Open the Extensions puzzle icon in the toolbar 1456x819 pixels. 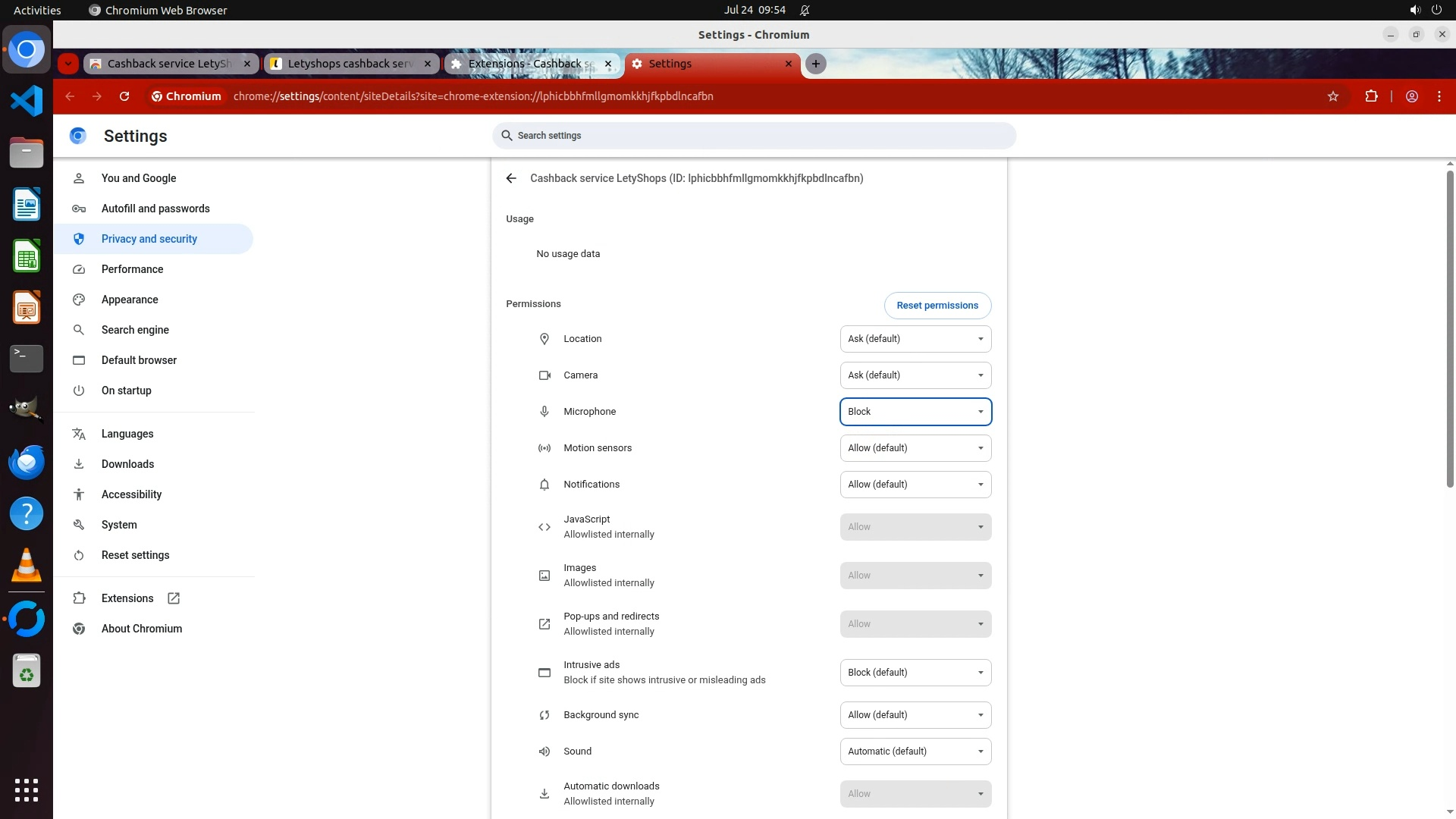(x=1371, y=96)
